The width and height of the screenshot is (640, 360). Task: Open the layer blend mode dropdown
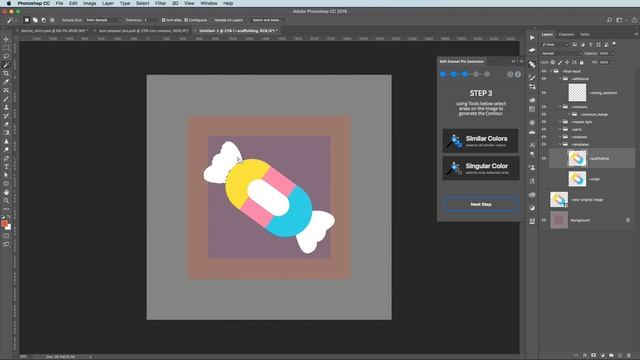pyautogui.click(x=561, y=53)
